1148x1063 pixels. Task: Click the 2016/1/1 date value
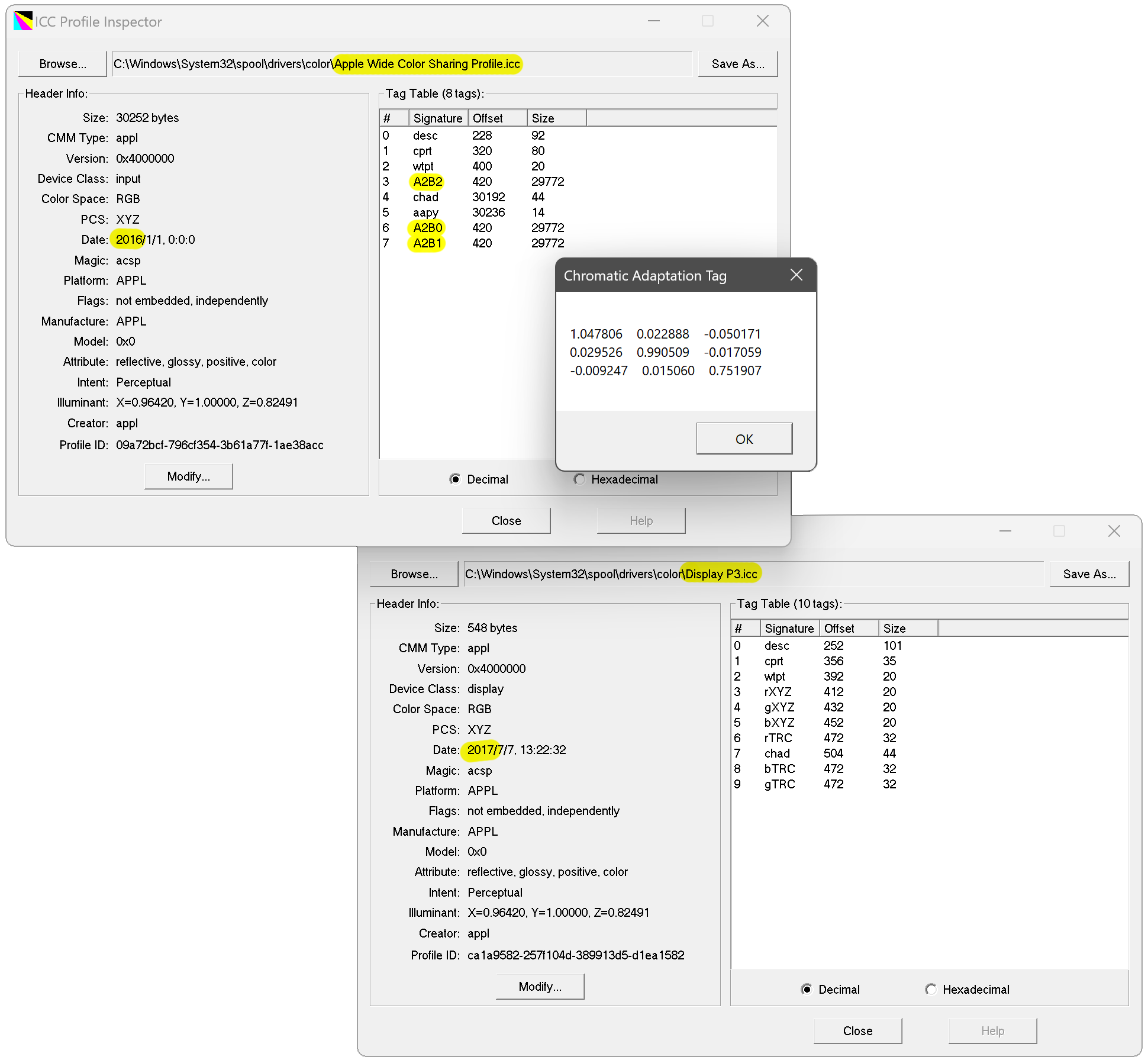[x=156, y=240]
